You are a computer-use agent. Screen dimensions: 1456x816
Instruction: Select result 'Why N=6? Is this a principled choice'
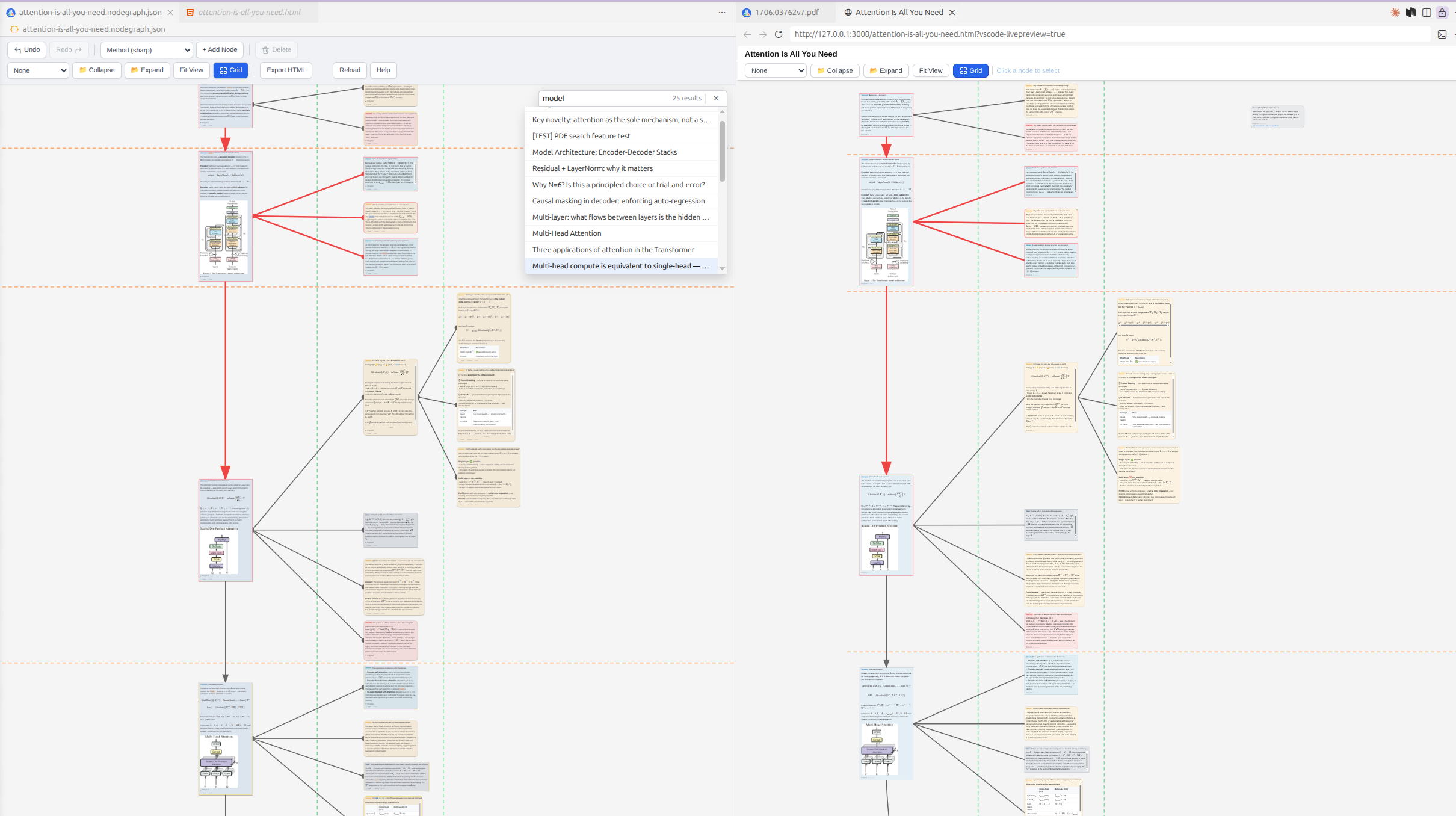622,185
